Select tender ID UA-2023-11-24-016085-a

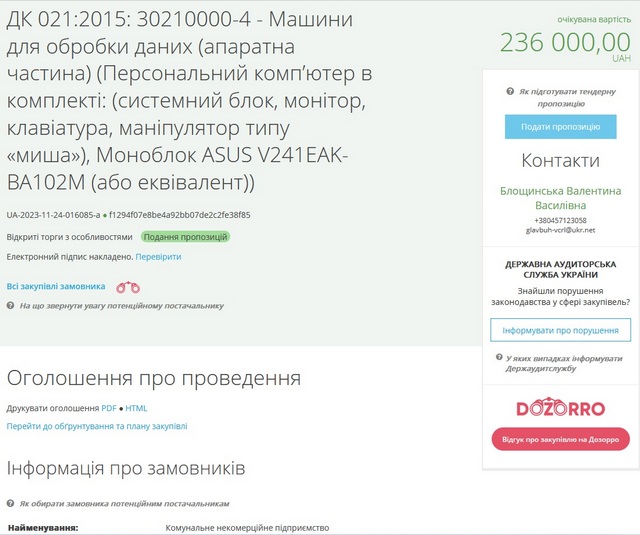tap(53, 215)
